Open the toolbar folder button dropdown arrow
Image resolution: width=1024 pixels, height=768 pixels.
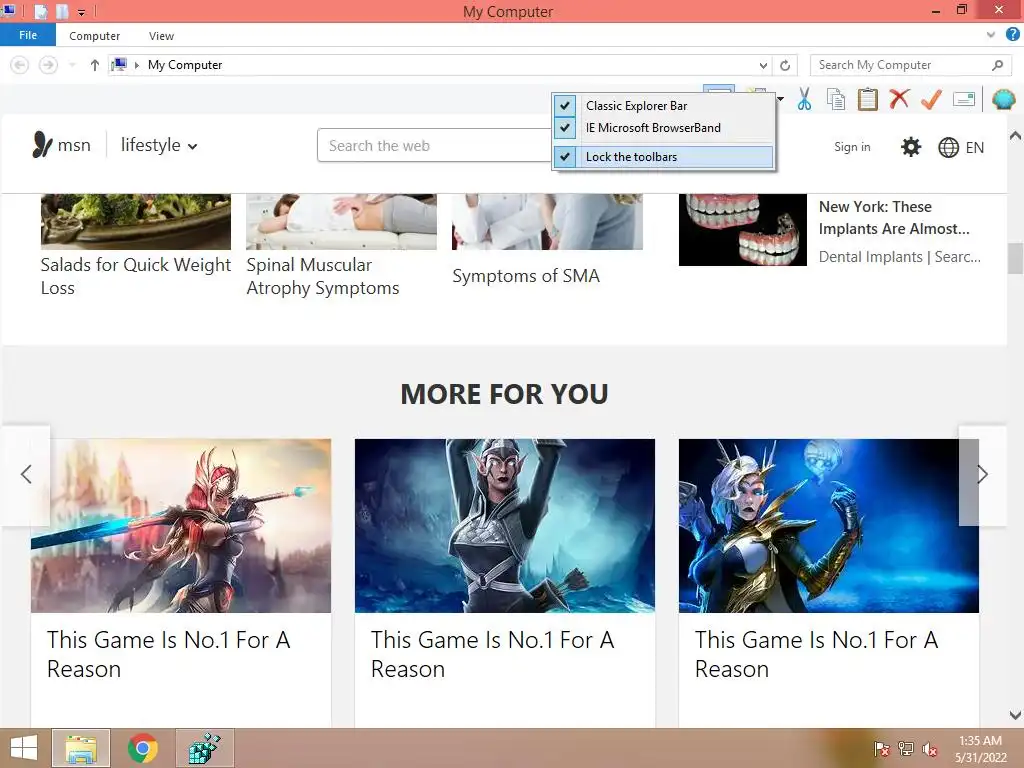coord(780,99)
